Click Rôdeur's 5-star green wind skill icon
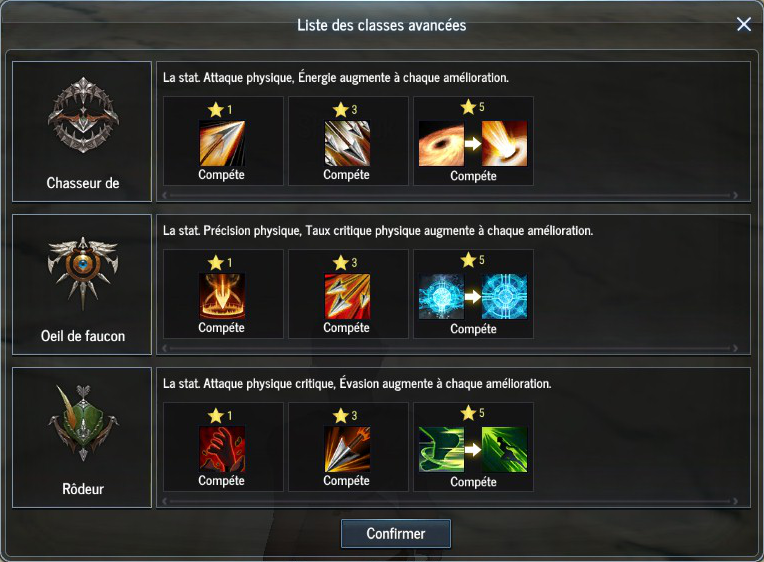 click(441, 449)
